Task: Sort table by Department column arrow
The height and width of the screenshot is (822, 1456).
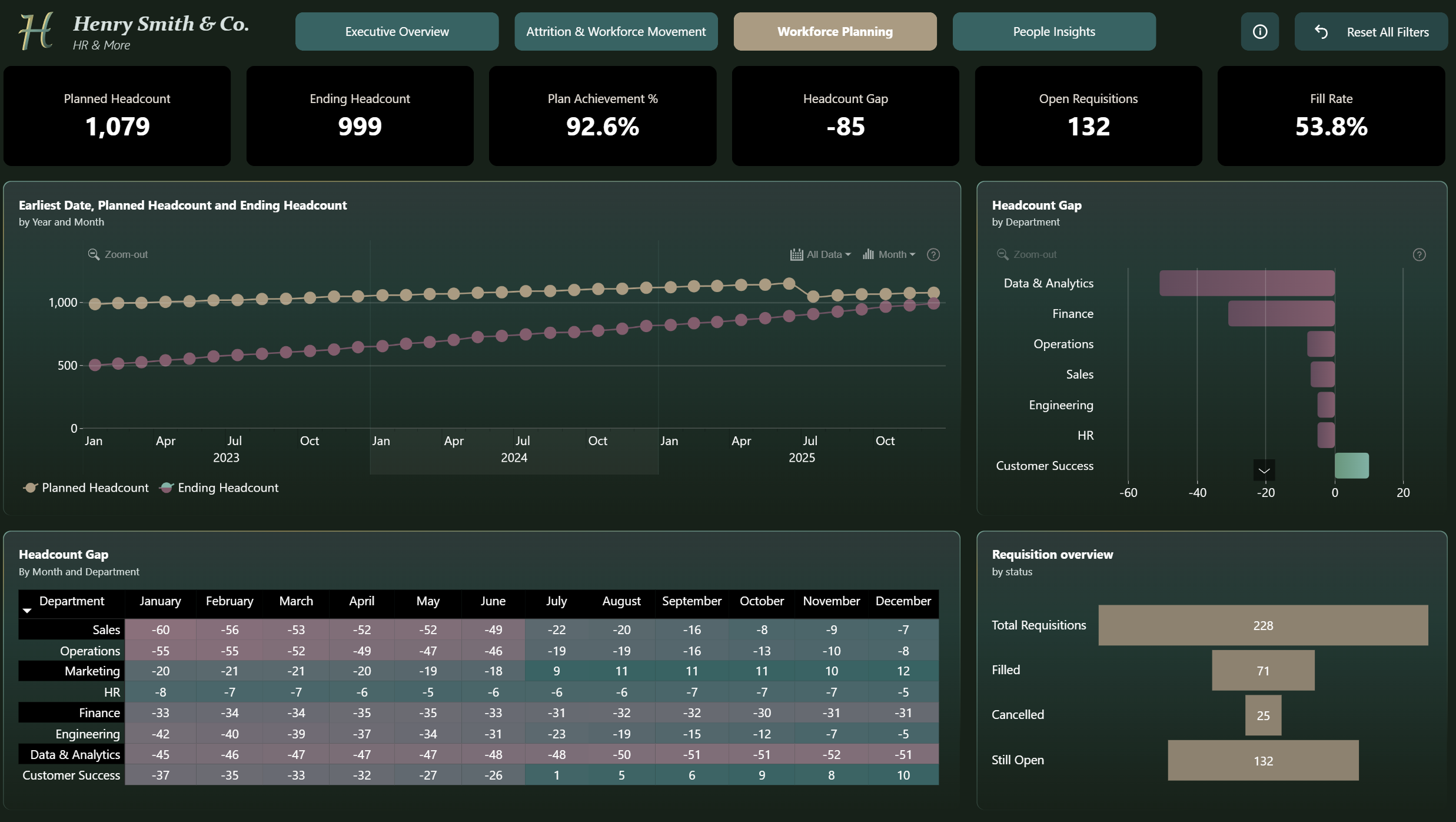Action: (27, 611)
